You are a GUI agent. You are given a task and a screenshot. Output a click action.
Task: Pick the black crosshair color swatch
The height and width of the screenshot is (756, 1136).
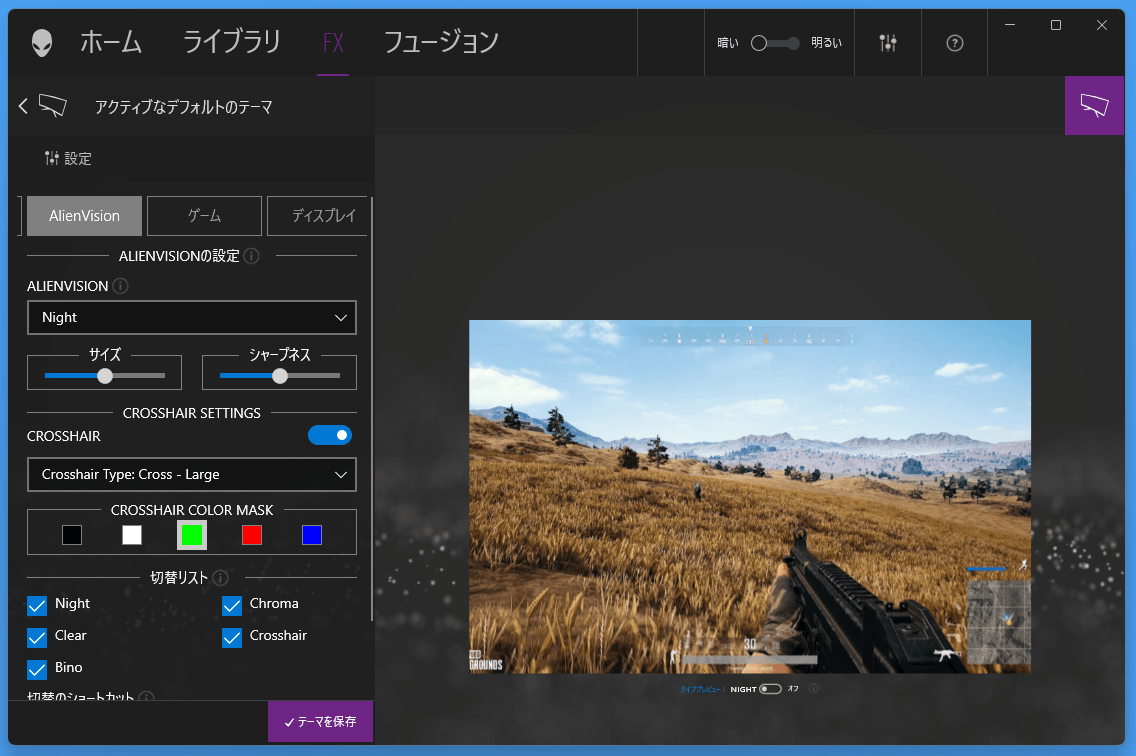[72, 535]
